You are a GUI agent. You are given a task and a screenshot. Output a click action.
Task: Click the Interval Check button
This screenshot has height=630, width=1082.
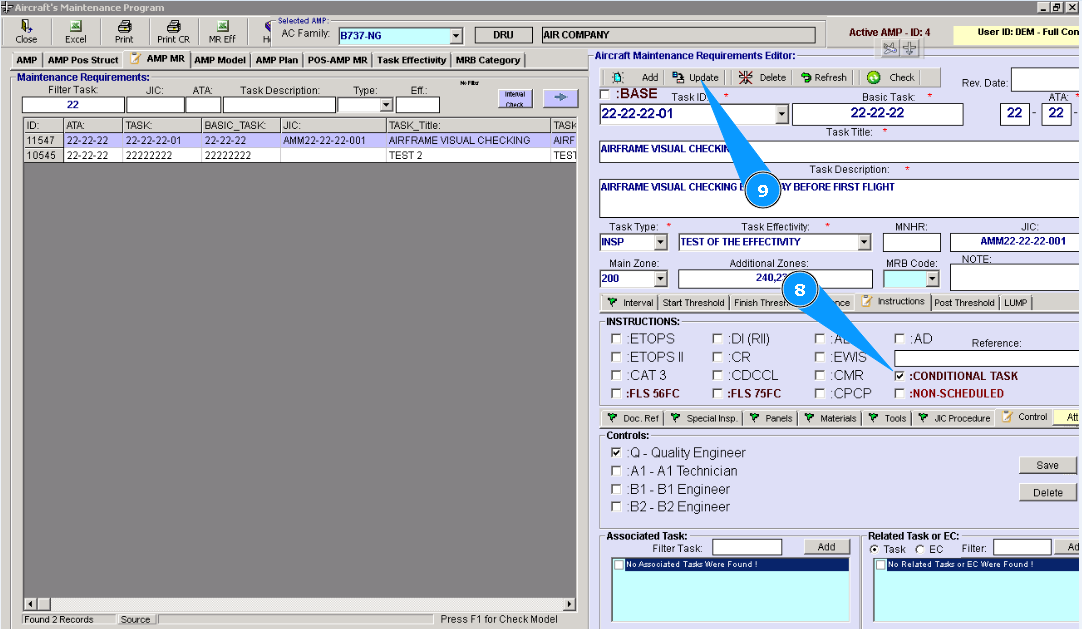pos(515,99)
